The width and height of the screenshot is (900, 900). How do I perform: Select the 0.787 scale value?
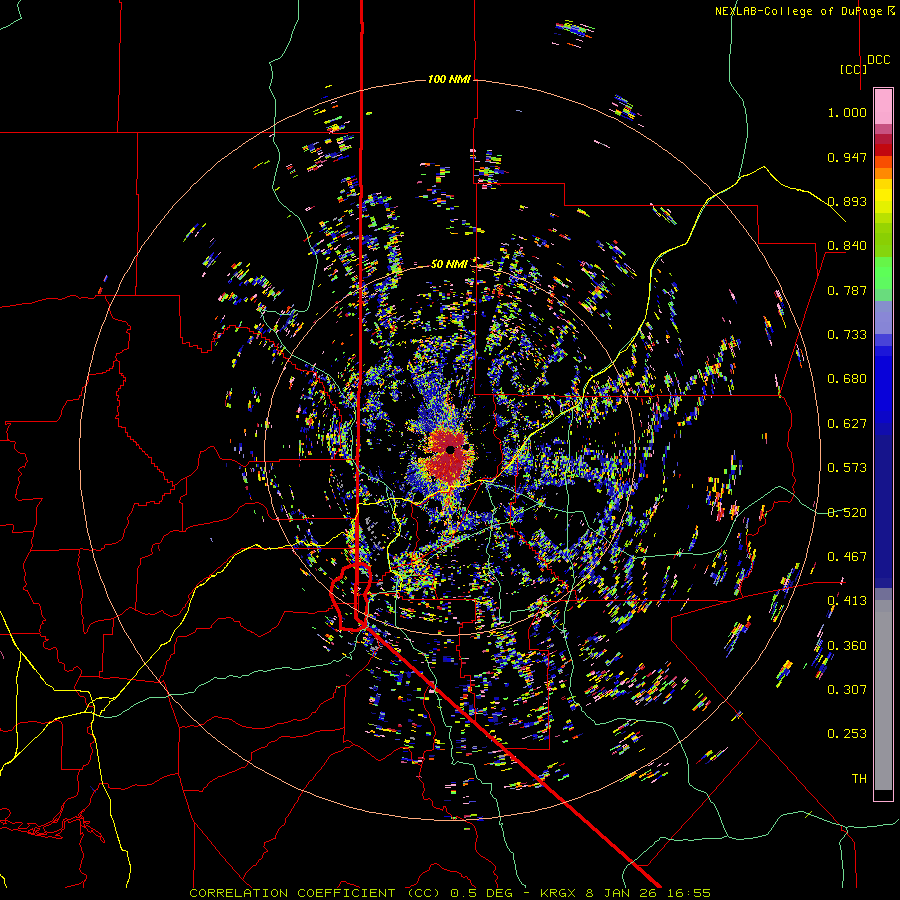[847, 290]
